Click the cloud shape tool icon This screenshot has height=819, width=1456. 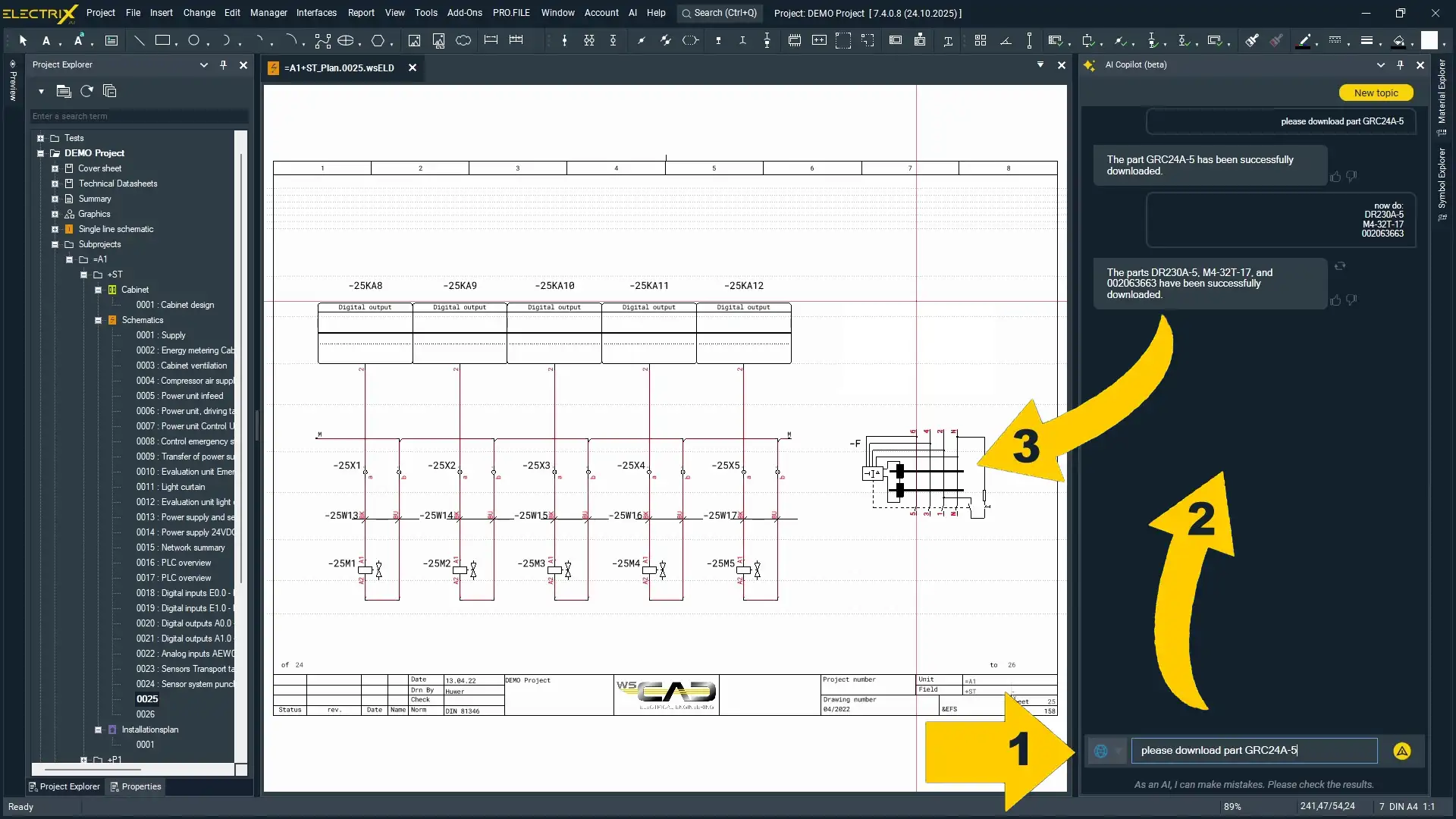pos(463,41)
